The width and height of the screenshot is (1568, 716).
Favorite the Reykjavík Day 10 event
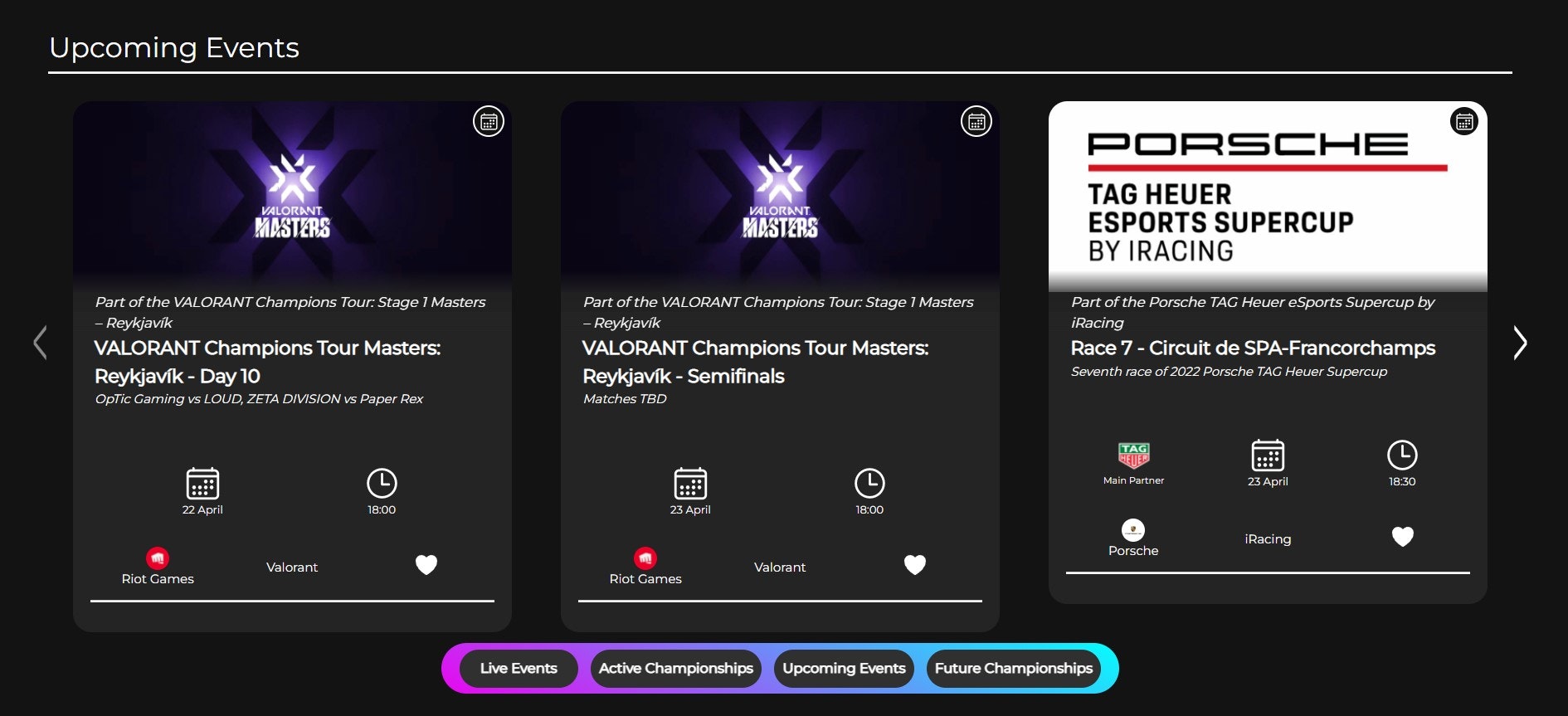tap(426, 565)
